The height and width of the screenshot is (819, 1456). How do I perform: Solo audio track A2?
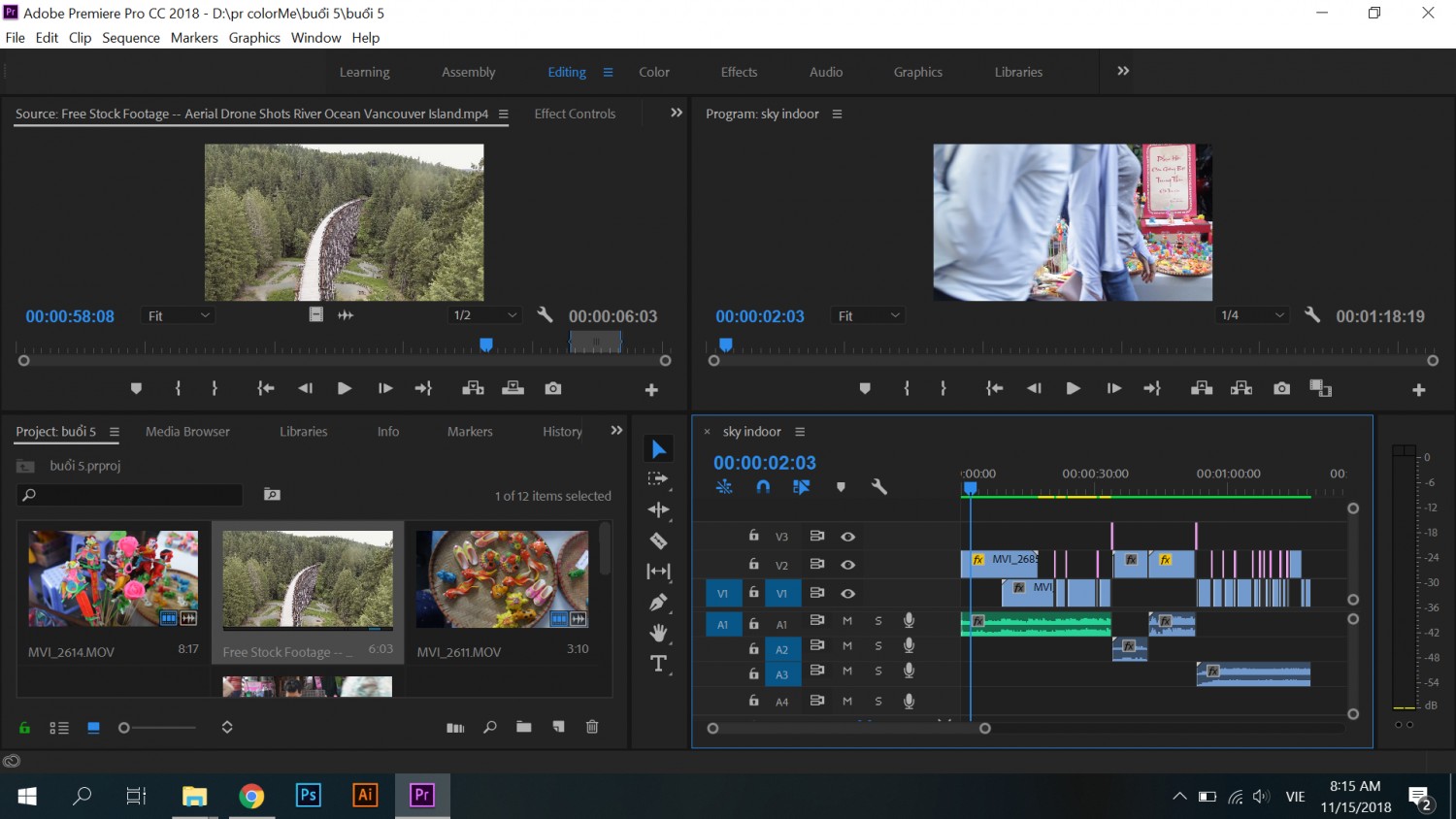[x=878, y=646]
